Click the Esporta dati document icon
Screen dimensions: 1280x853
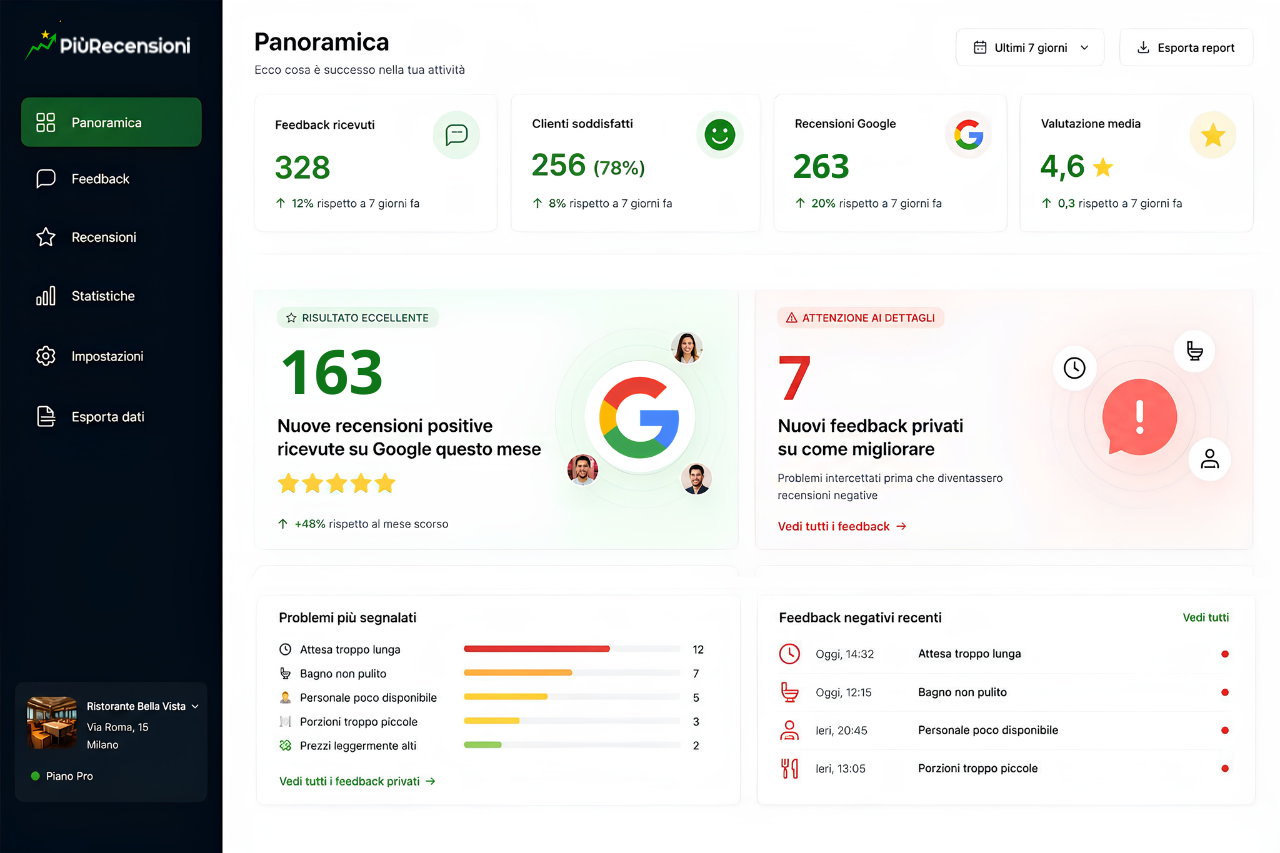pyautogui.click(x=45, y=417)
